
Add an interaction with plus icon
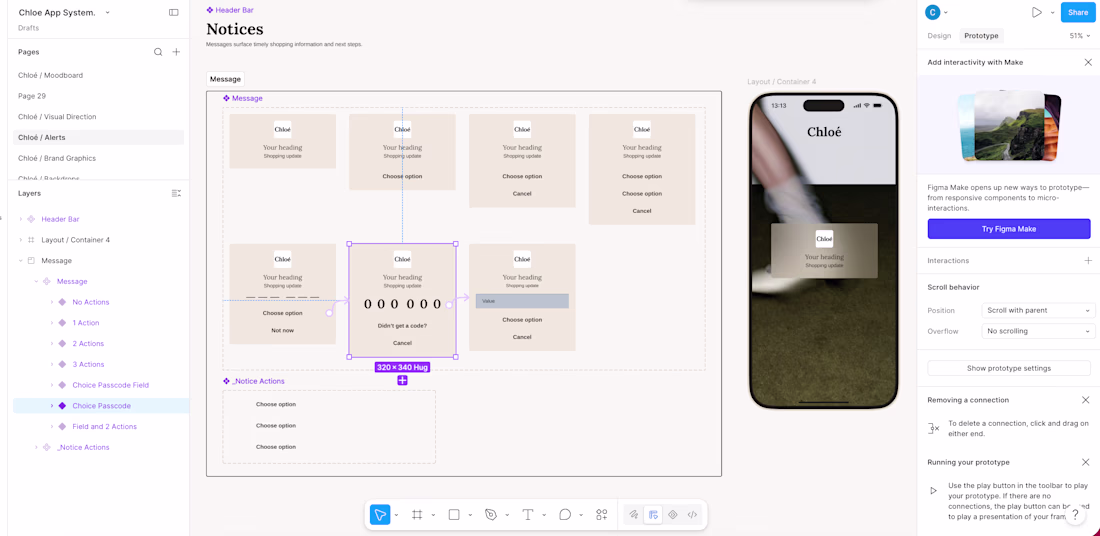tap(1088, 260)
